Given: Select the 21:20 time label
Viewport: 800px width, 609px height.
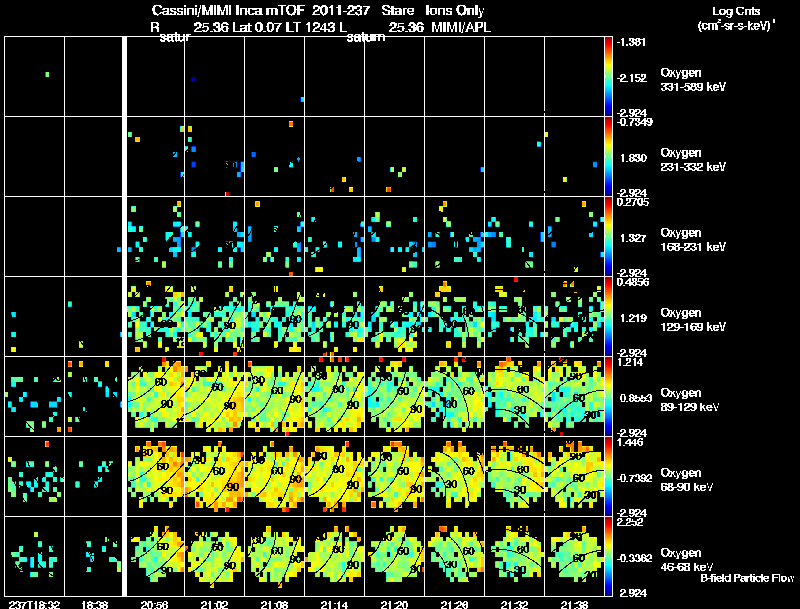Looking at the screenshot, I should click(x=394, y=604).
